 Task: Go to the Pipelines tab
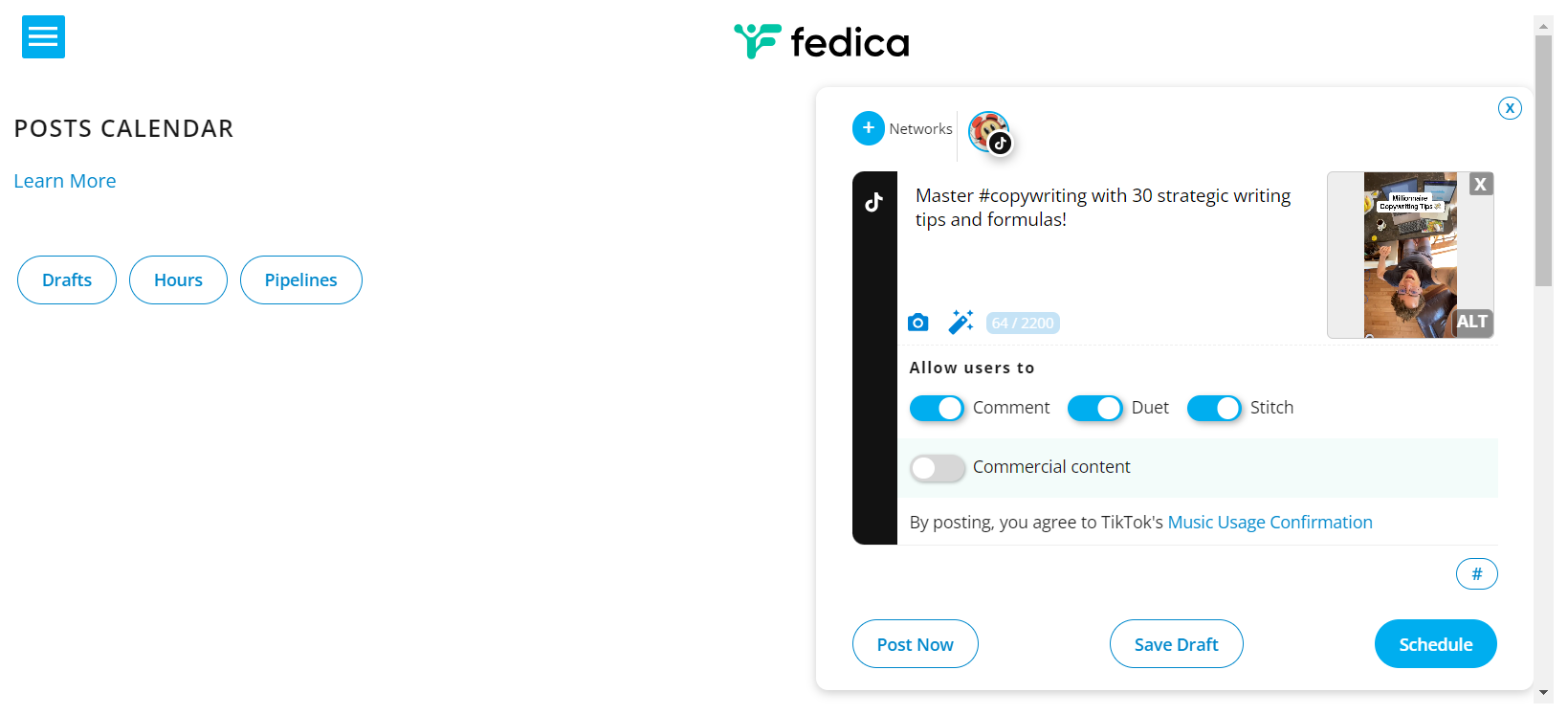(300, 280)
